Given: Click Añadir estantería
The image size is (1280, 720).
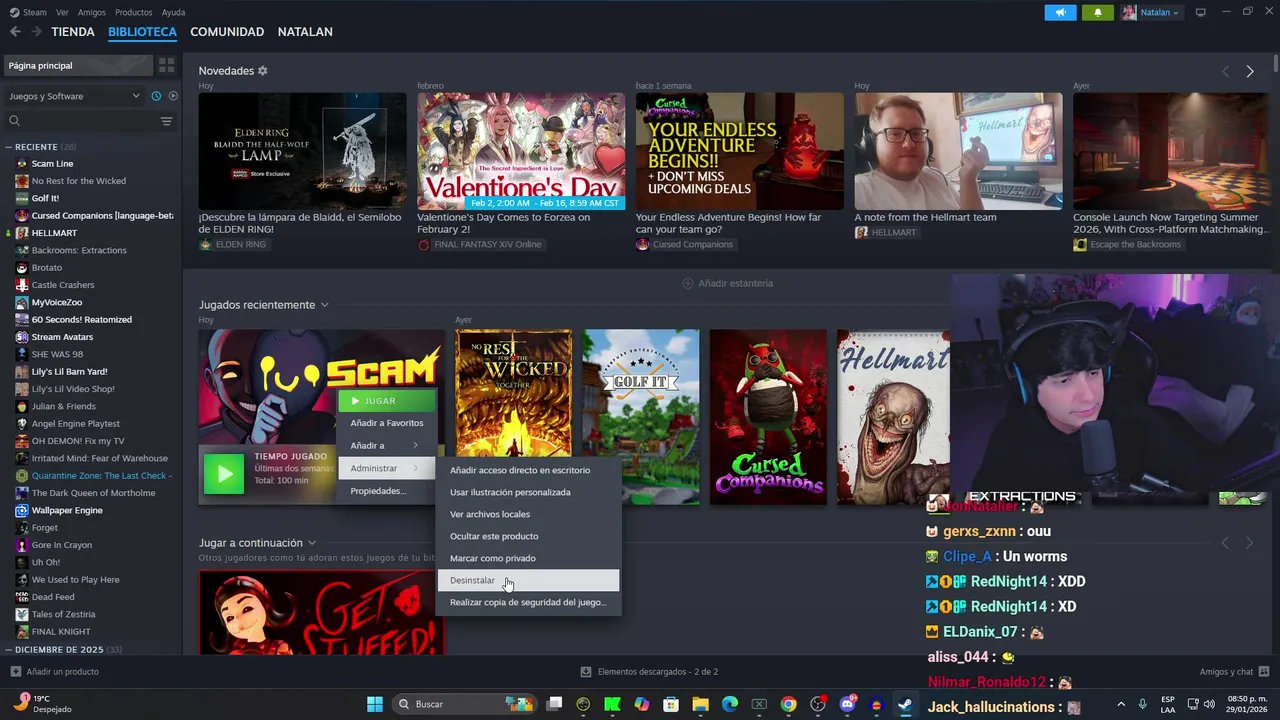Looking at the screenshot, I should pyautogui.click(x=727, y=283).
